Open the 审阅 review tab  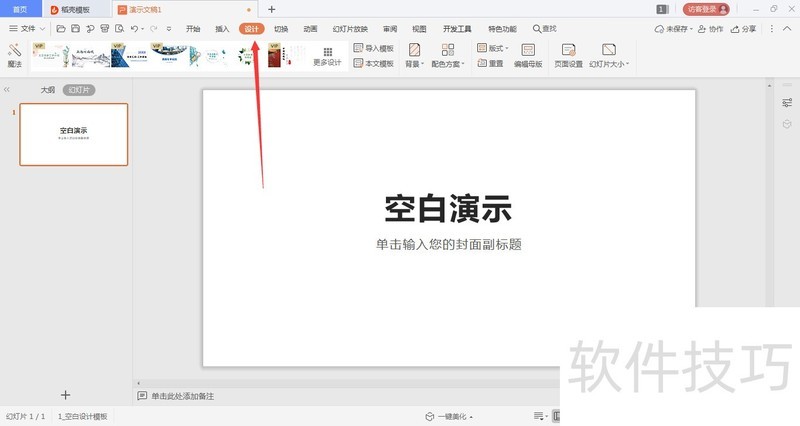coord(390,29)
